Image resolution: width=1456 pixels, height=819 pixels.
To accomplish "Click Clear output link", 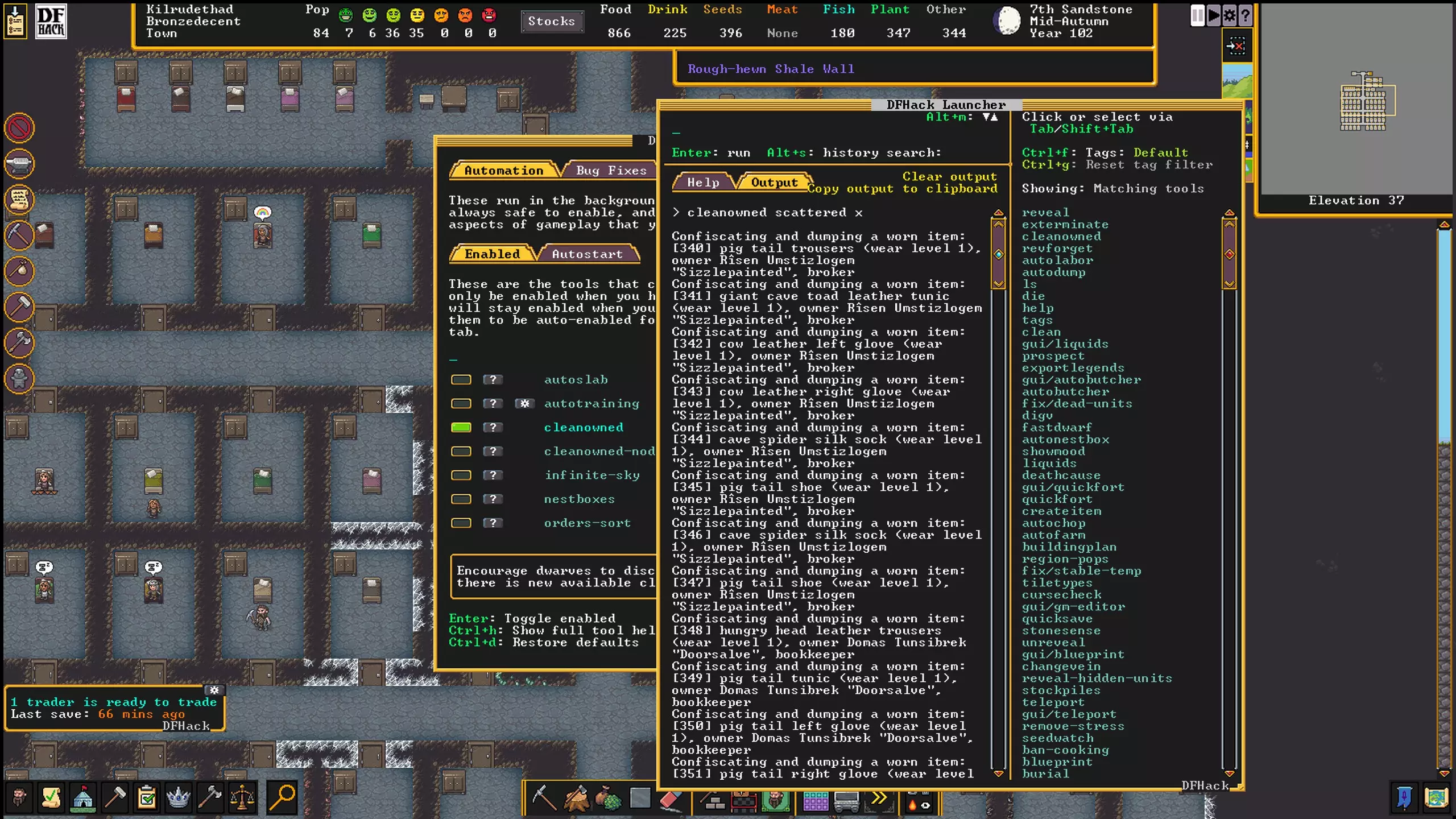I will (x=949, y=176).
